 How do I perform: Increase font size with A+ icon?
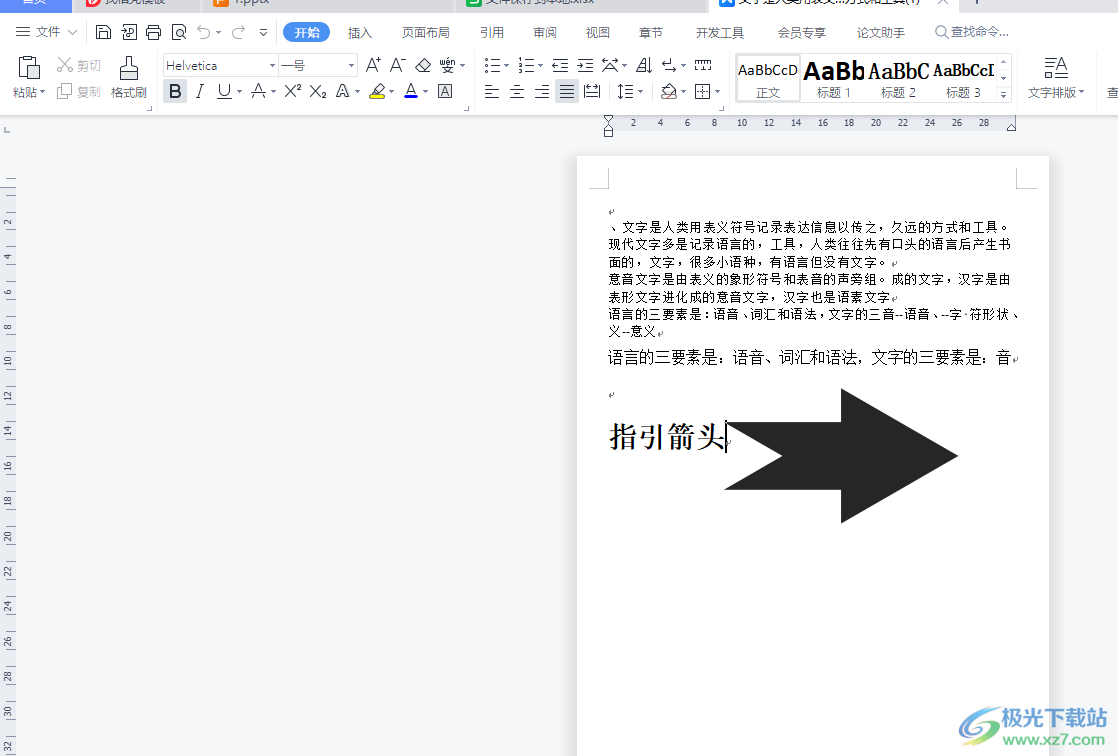pos(373,66)
